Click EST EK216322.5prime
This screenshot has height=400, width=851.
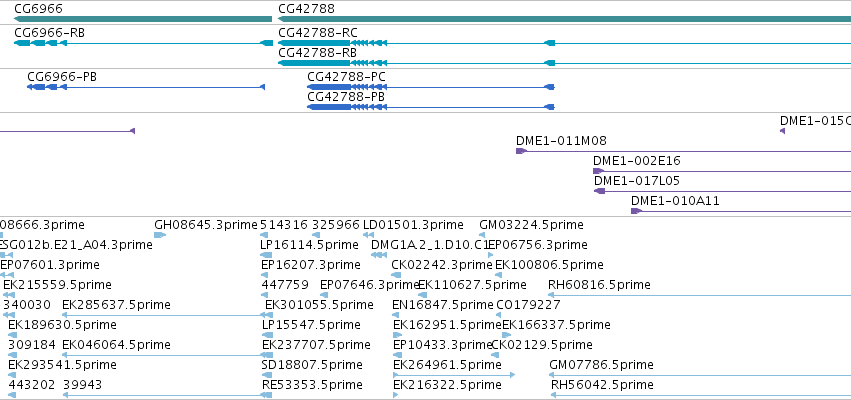(x=447, y=386)
